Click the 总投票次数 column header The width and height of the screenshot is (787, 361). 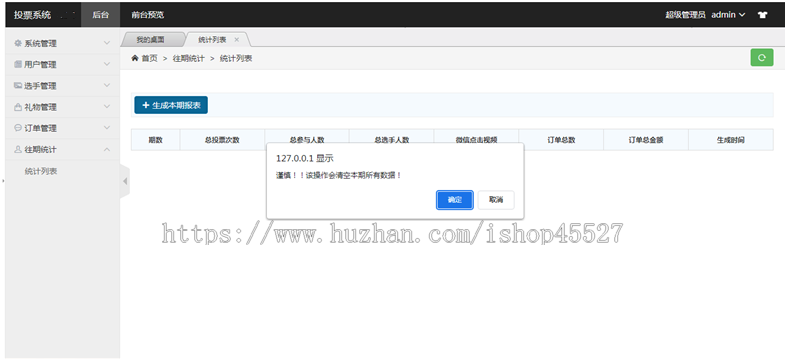(222, 140)
